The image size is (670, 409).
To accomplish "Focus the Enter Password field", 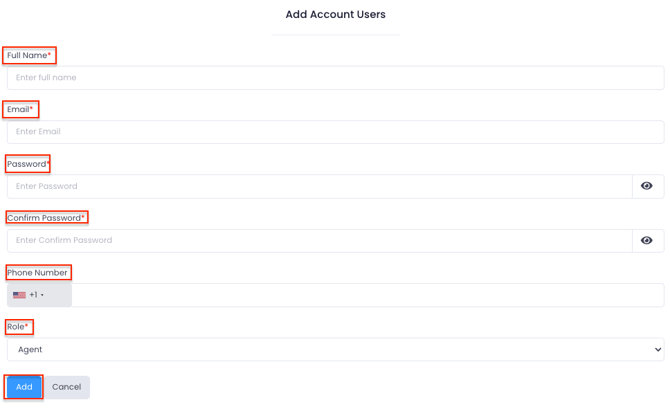I will (320, 186).
